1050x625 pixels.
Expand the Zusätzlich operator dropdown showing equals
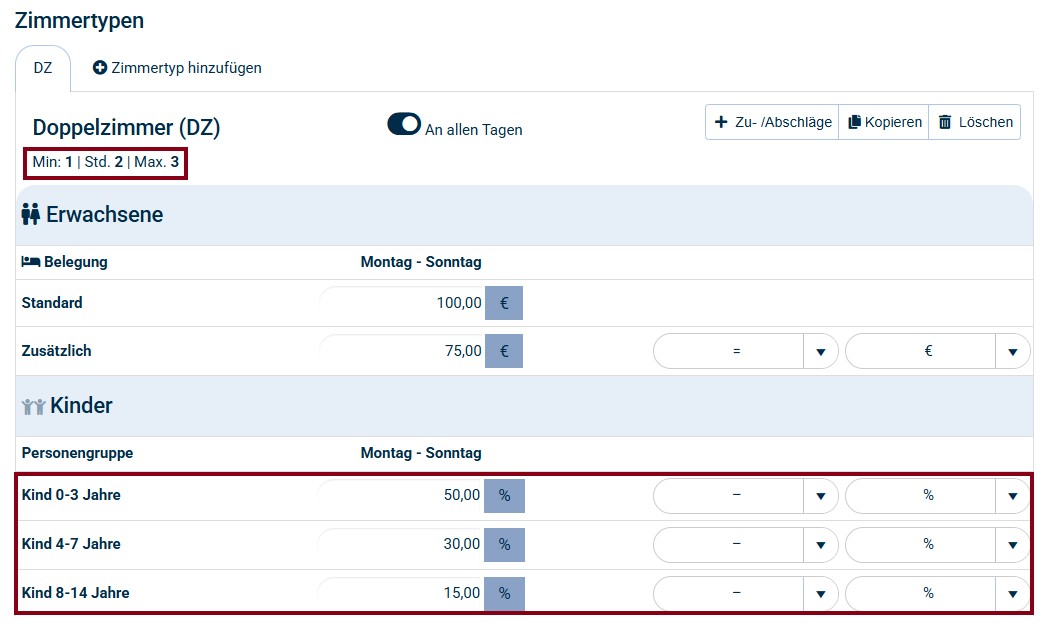tap(820, 352)
